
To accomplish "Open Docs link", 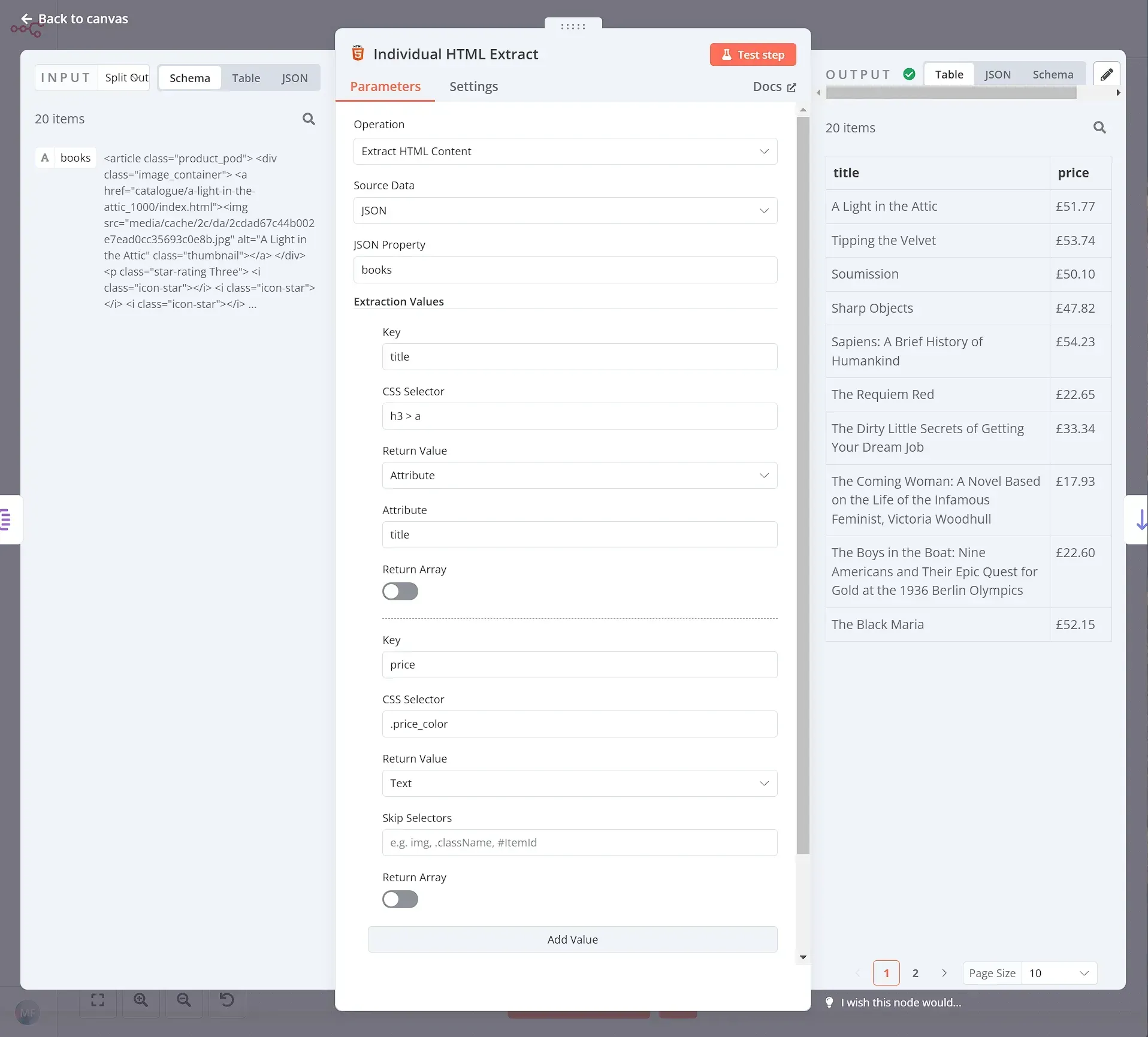I will point(774,86).
